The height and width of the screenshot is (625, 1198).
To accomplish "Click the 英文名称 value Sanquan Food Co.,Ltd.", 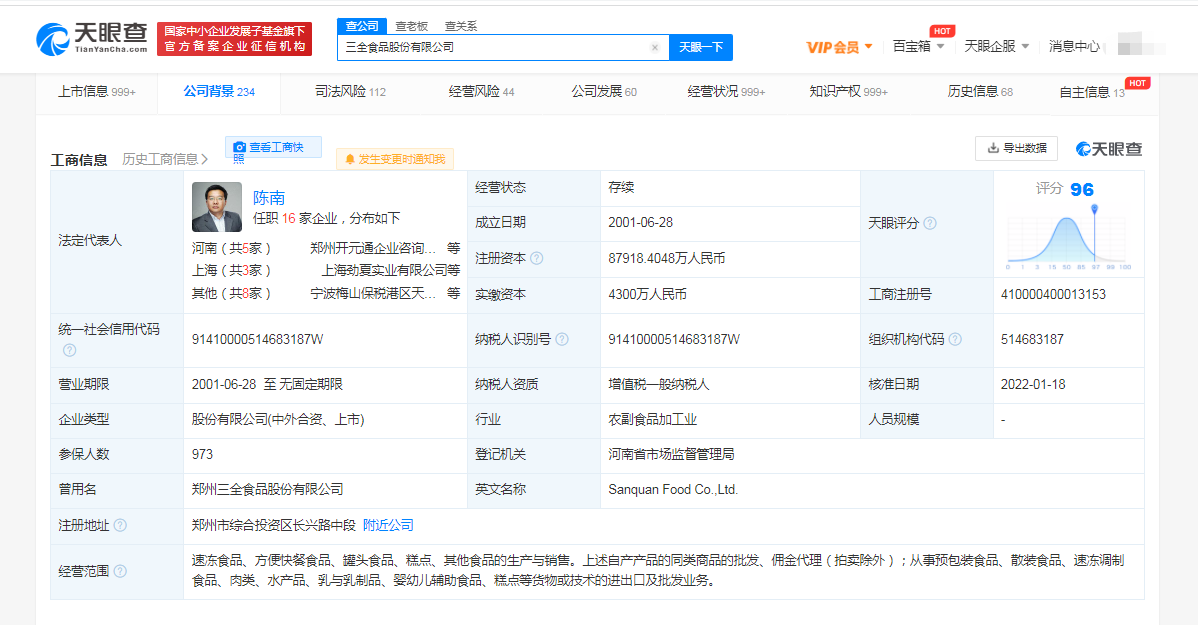I will click(x=673, y=490).
